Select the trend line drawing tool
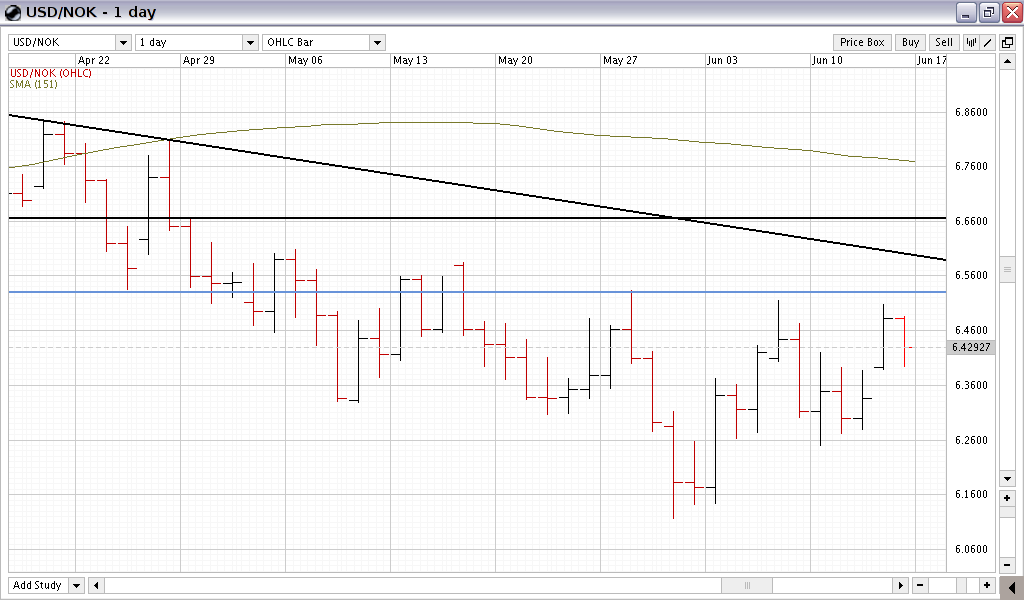This screenshot has height=600, width=1024. tap(987, 42)
